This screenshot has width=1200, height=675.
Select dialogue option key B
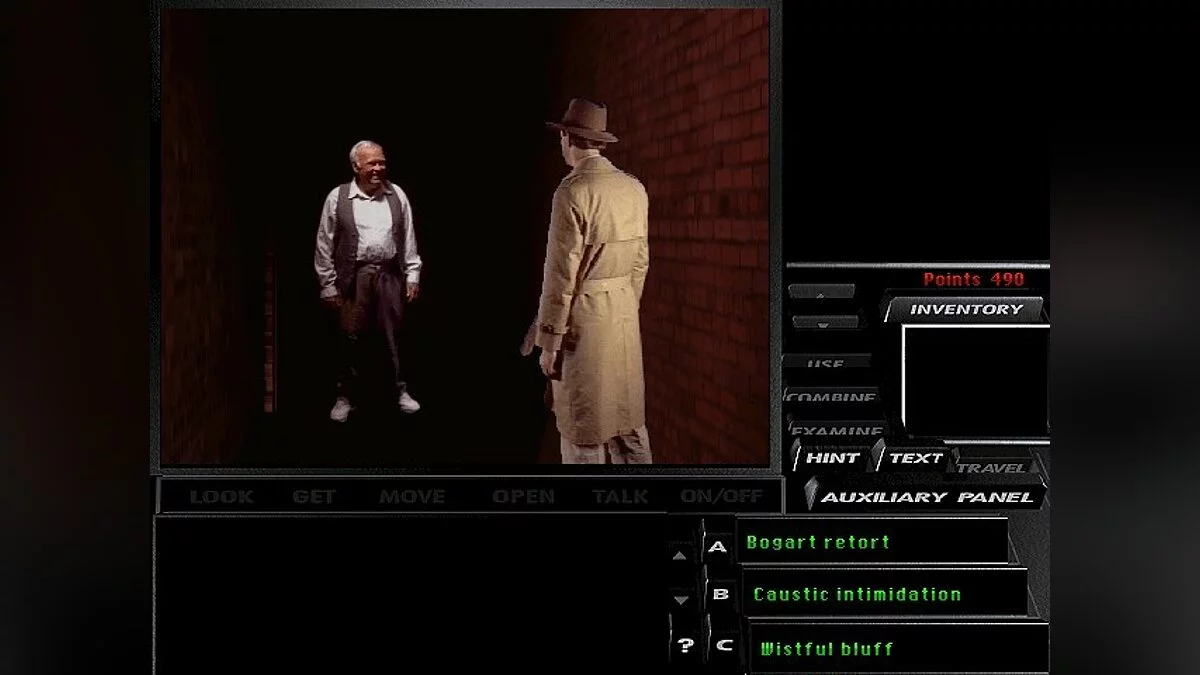pos(721,594)
